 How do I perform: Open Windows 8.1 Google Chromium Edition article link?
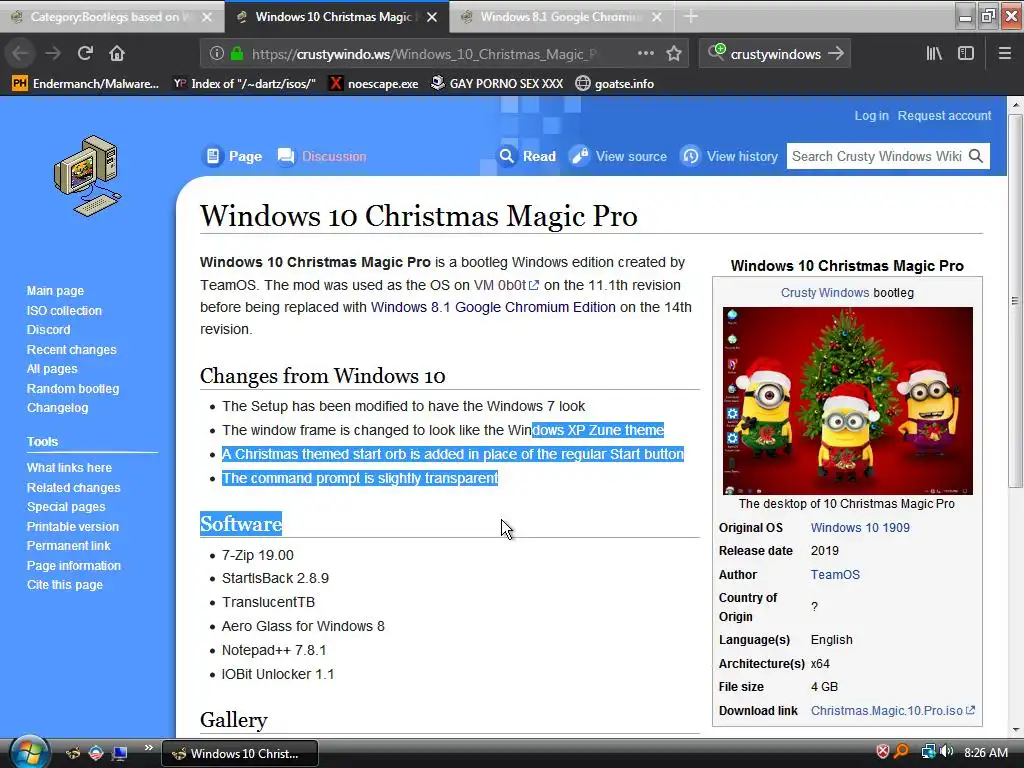point(493,307)
